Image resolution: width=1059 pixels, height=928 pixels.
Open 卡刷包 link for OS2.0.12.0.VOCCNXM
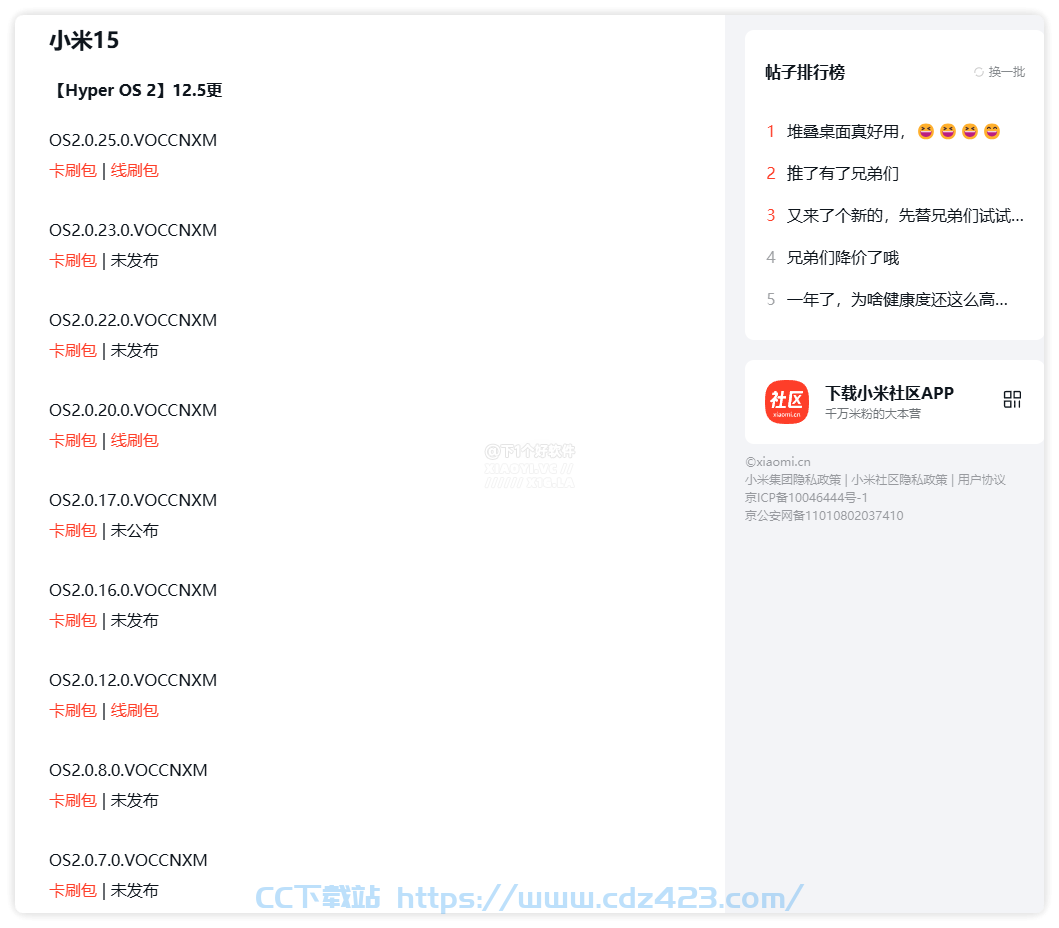pos(73,710)
